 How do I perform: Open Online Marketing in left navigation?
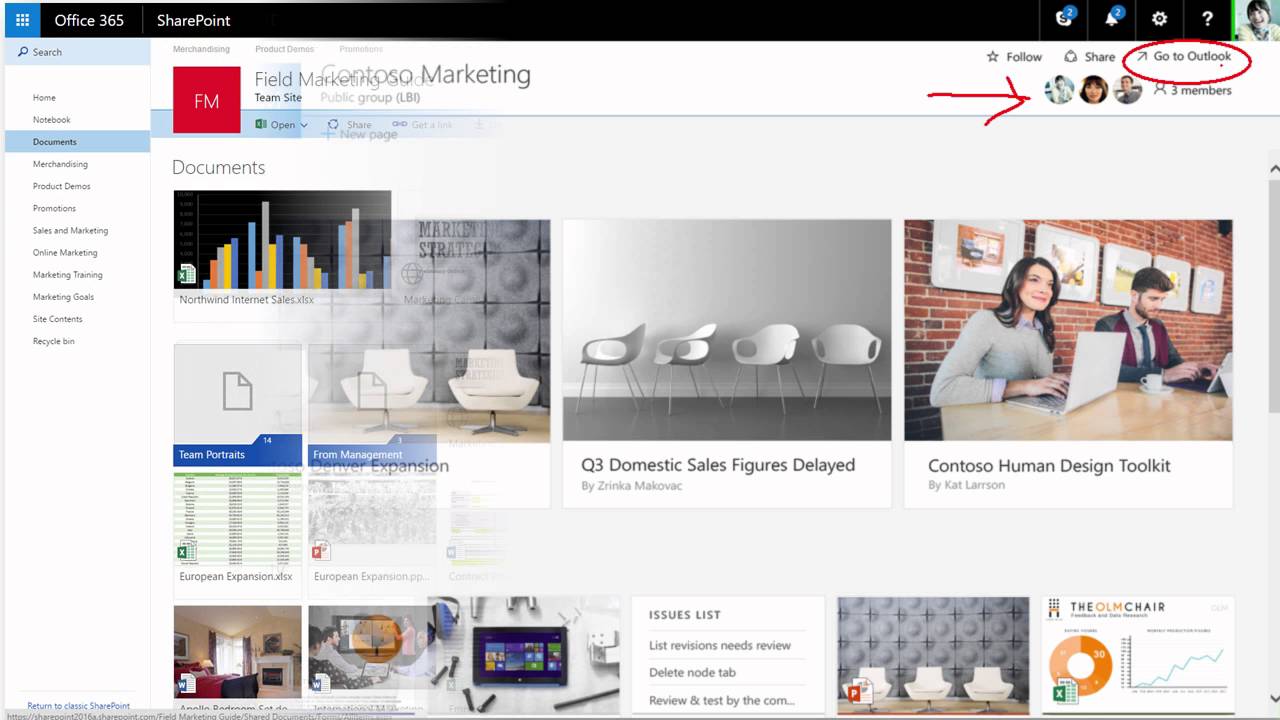click(x=65, y=253)
